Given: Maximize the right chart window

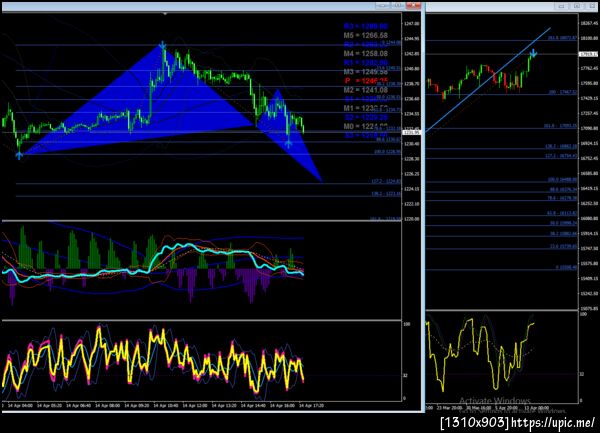Looking at the screenshot, I should 577,6.
